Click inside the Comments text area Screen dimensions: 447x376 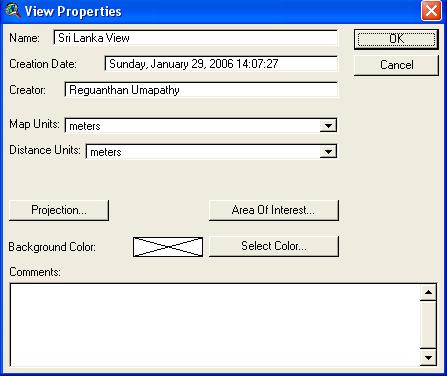click(215, 325)
